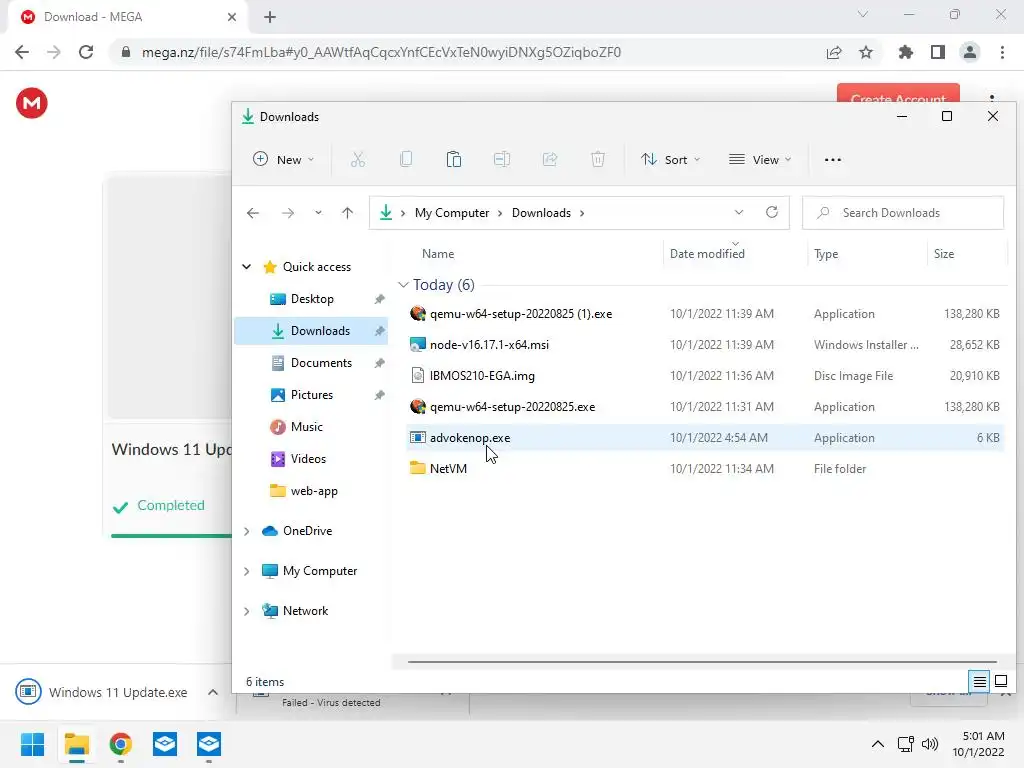Click the horizontal scrollbar in the file list
Image resolution: width=1024 pixels, height=768 pixels.
[702, 662]
